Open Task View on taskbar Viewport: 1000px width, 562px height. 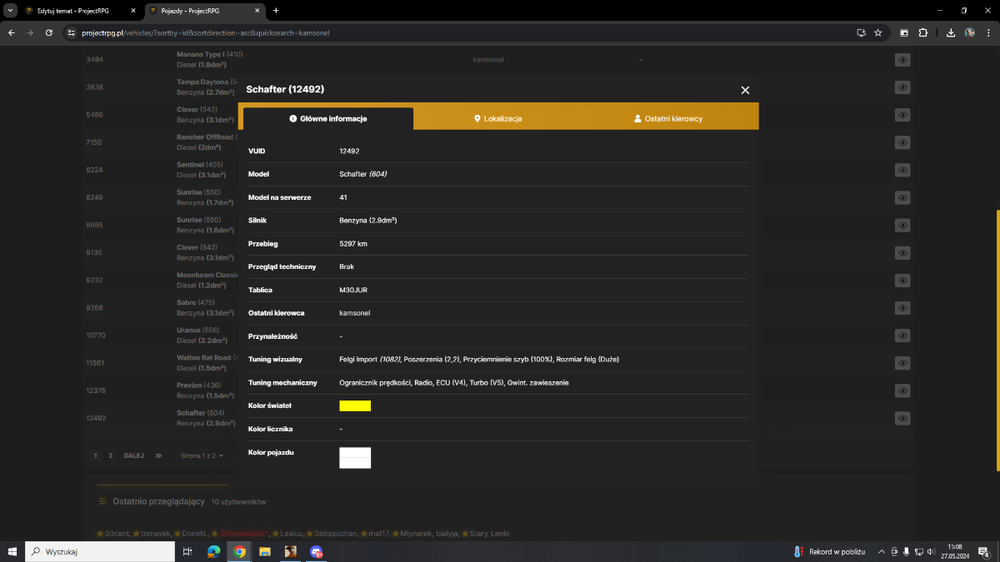tap(187, 551)
